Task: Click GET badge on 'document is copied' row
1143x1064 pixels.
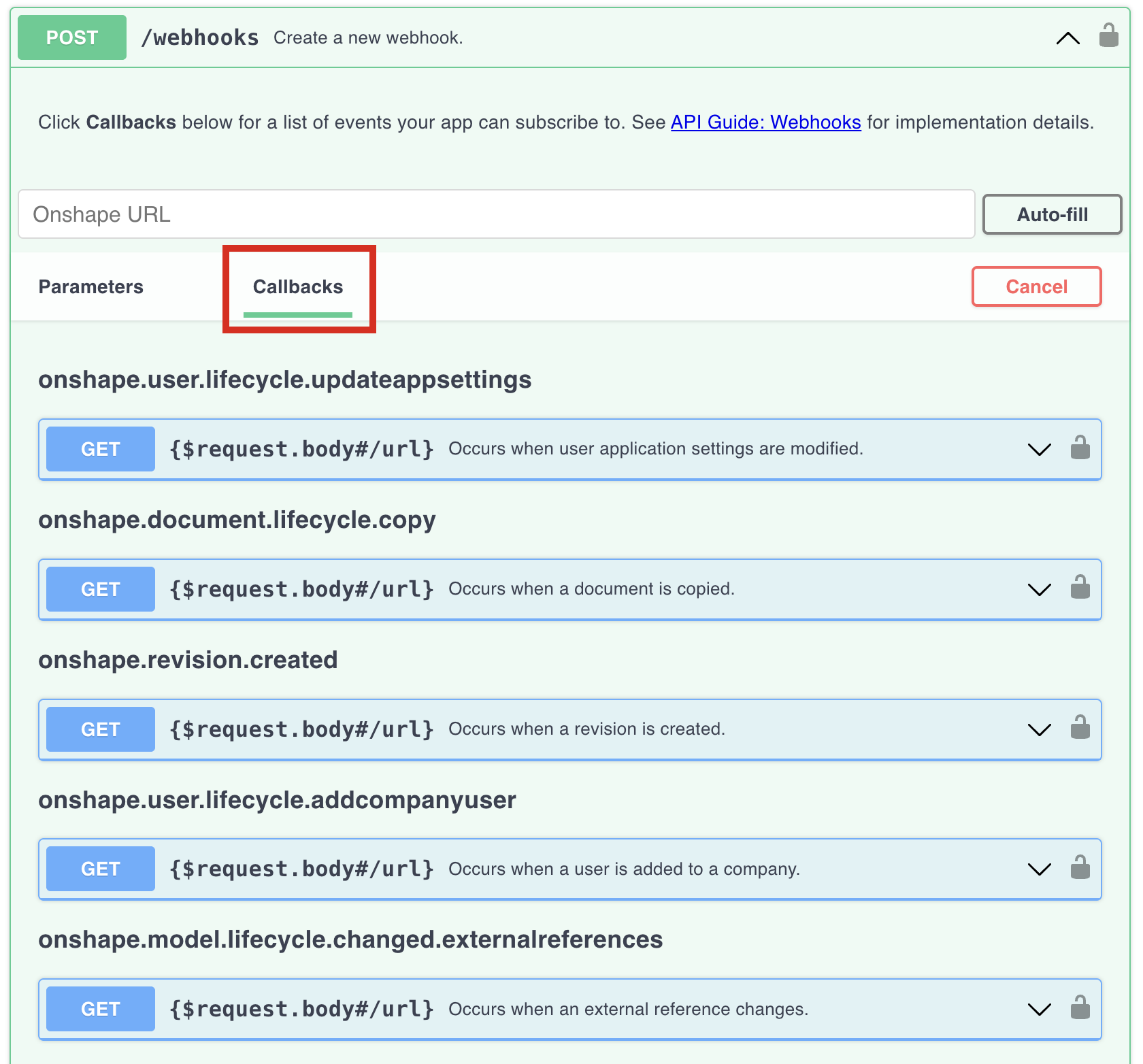Action: pos(101,589)
